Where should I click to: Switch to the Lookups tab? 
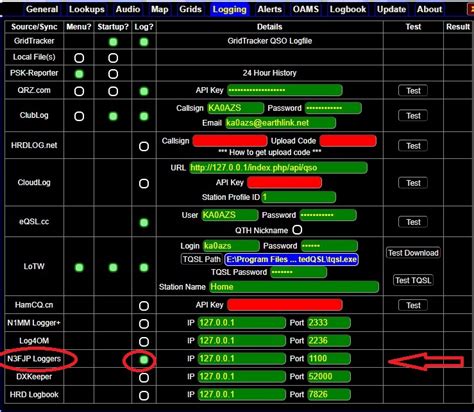[87, 9]
